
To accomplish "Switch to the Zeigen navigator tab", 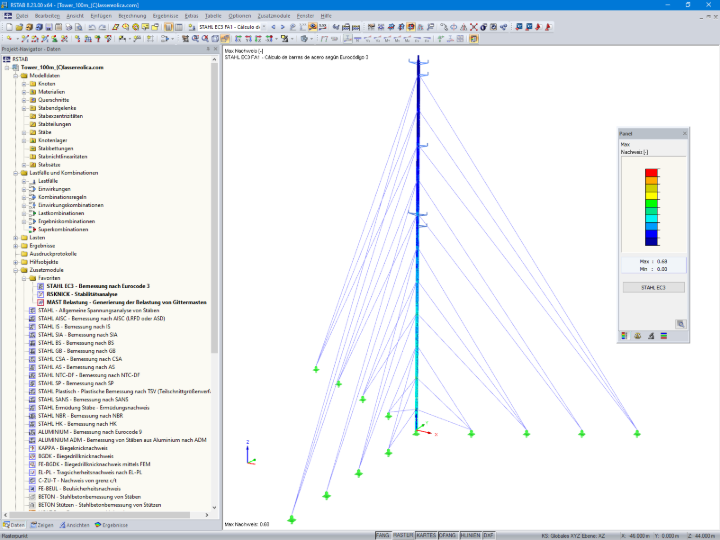I will [x=42, y=525].
